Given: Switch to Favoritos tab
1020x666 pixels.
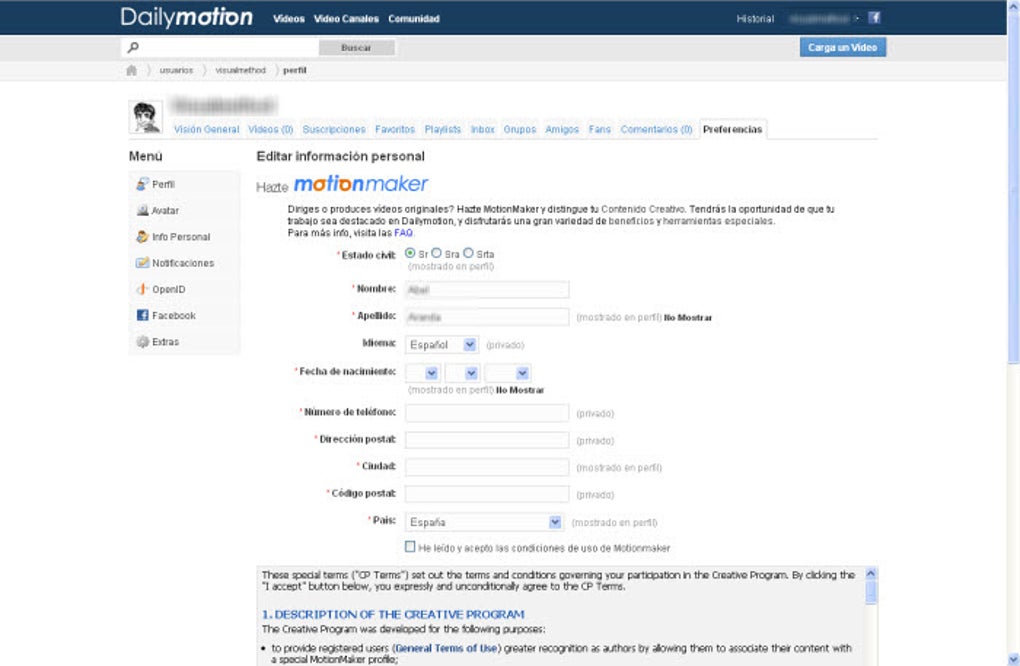Looking at the screenshot, I should (395, 129).
